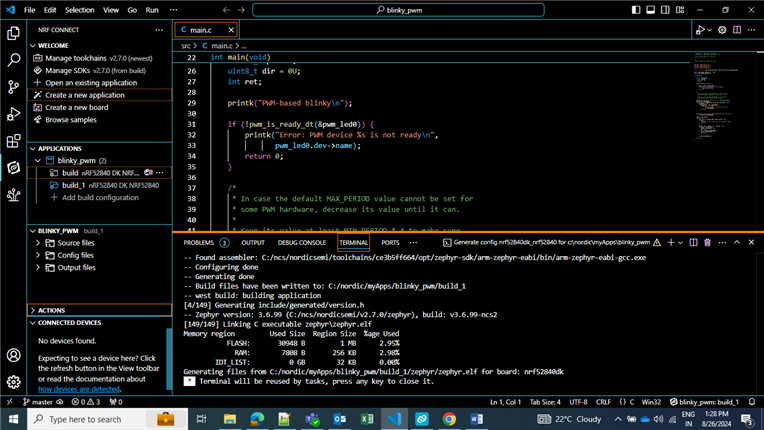
Task: Switch to the Output panel tab
Action: point(253,242)
